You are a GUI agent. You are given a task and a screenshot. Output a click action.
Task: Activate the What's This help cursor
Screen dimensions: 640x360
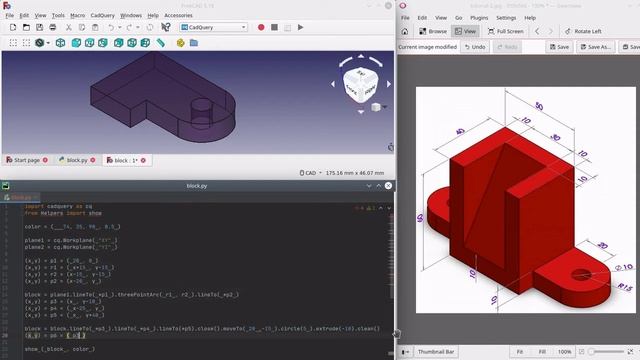coord(165,27)
